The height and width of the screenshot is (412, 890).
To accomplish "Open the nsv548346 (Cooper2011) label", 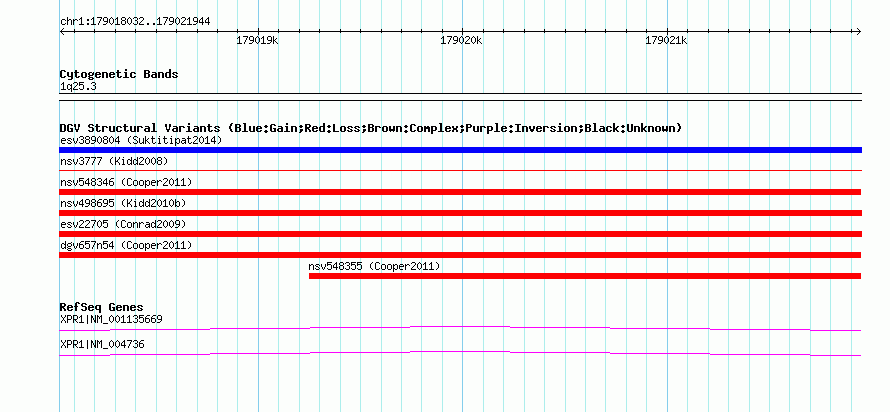I will tap(126, 182).
